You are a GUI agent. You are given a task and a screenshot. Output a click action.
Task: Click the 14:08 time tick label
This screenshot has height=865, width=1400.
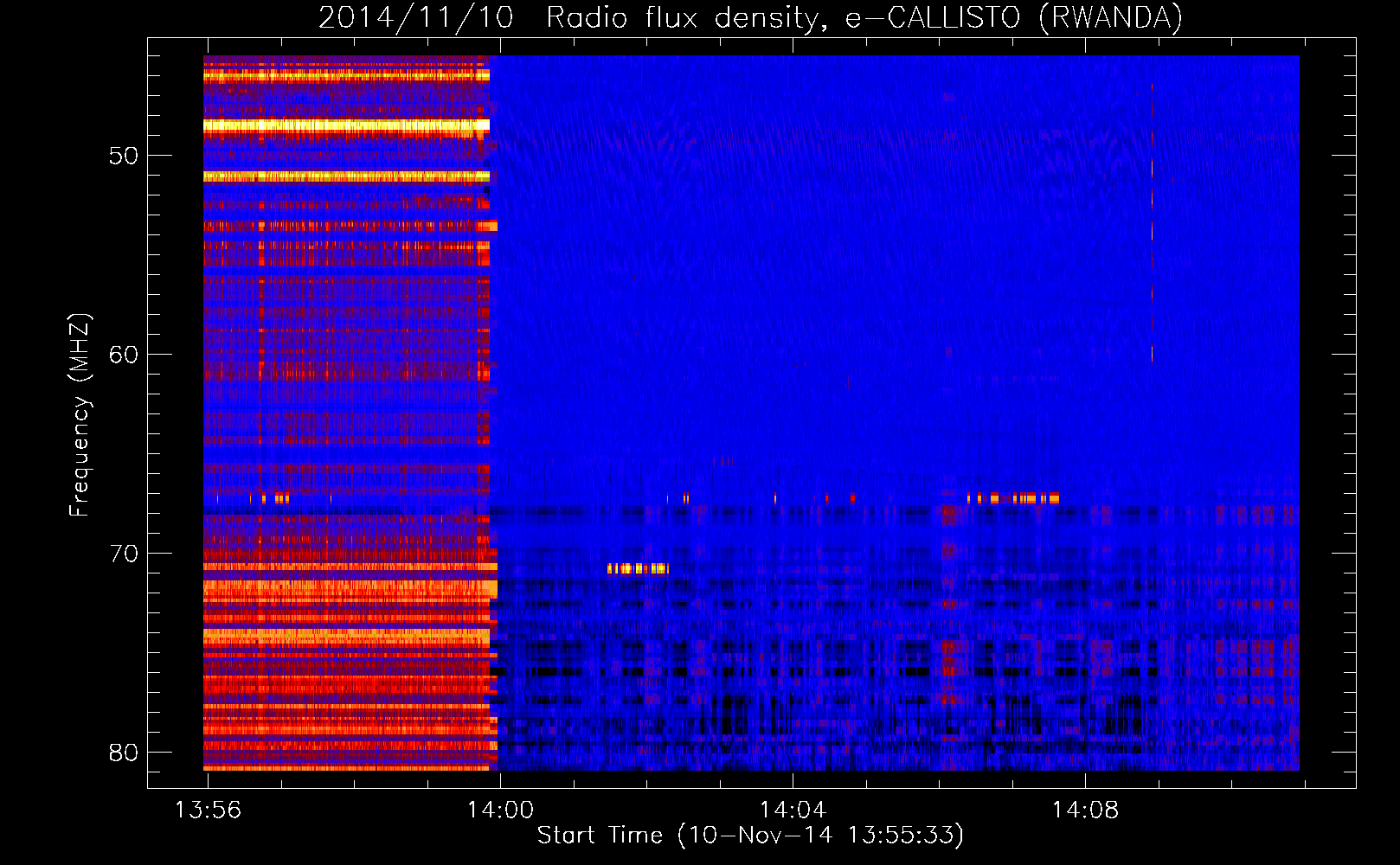point(1085,811)
